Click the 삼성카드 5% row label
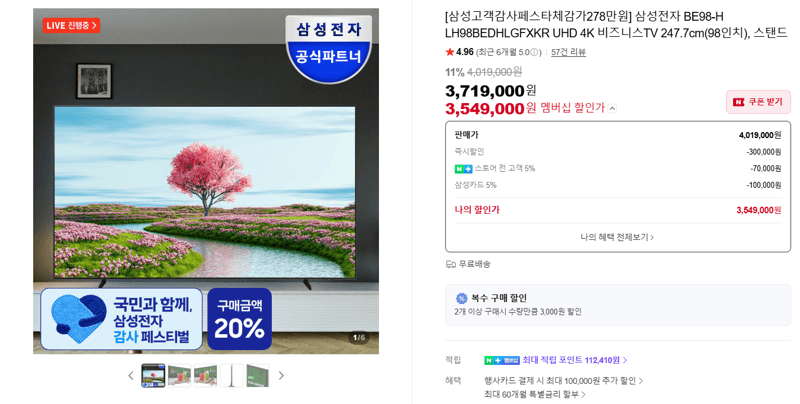The image size is (800, 404). (x=475, y=185)
